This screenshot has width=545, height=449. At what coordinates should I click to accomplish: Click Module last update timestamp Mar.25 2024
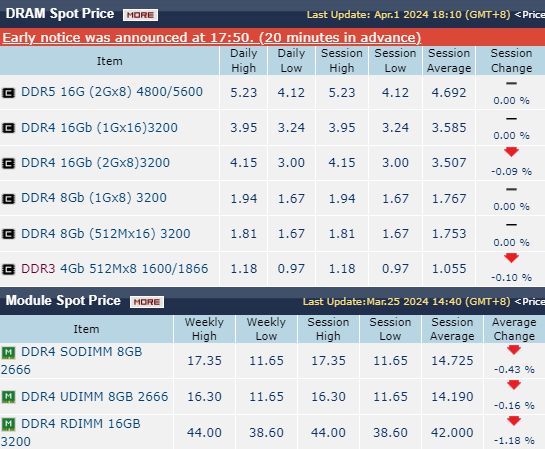[406, 302]
